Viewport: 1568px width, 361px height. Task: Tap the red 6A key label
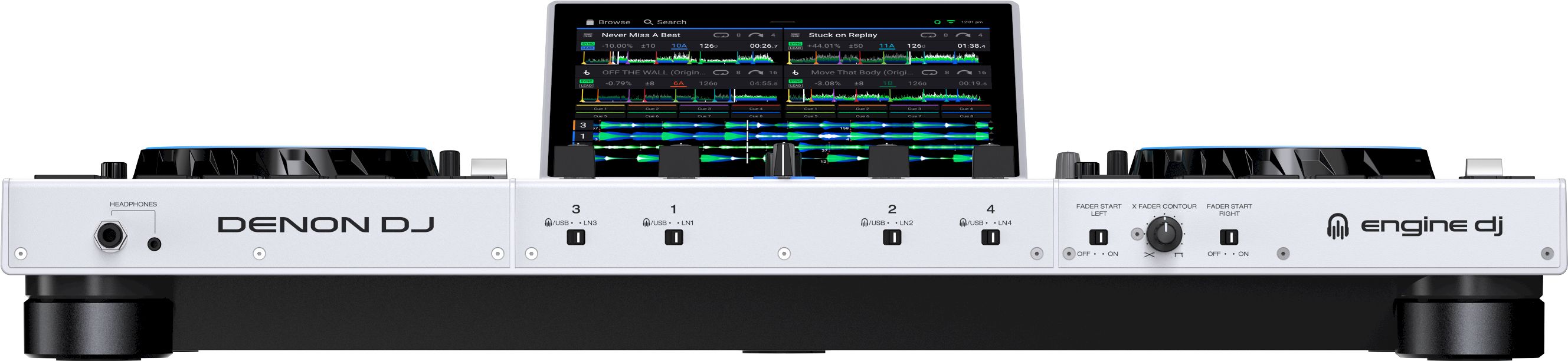click(x=678, y=83)
